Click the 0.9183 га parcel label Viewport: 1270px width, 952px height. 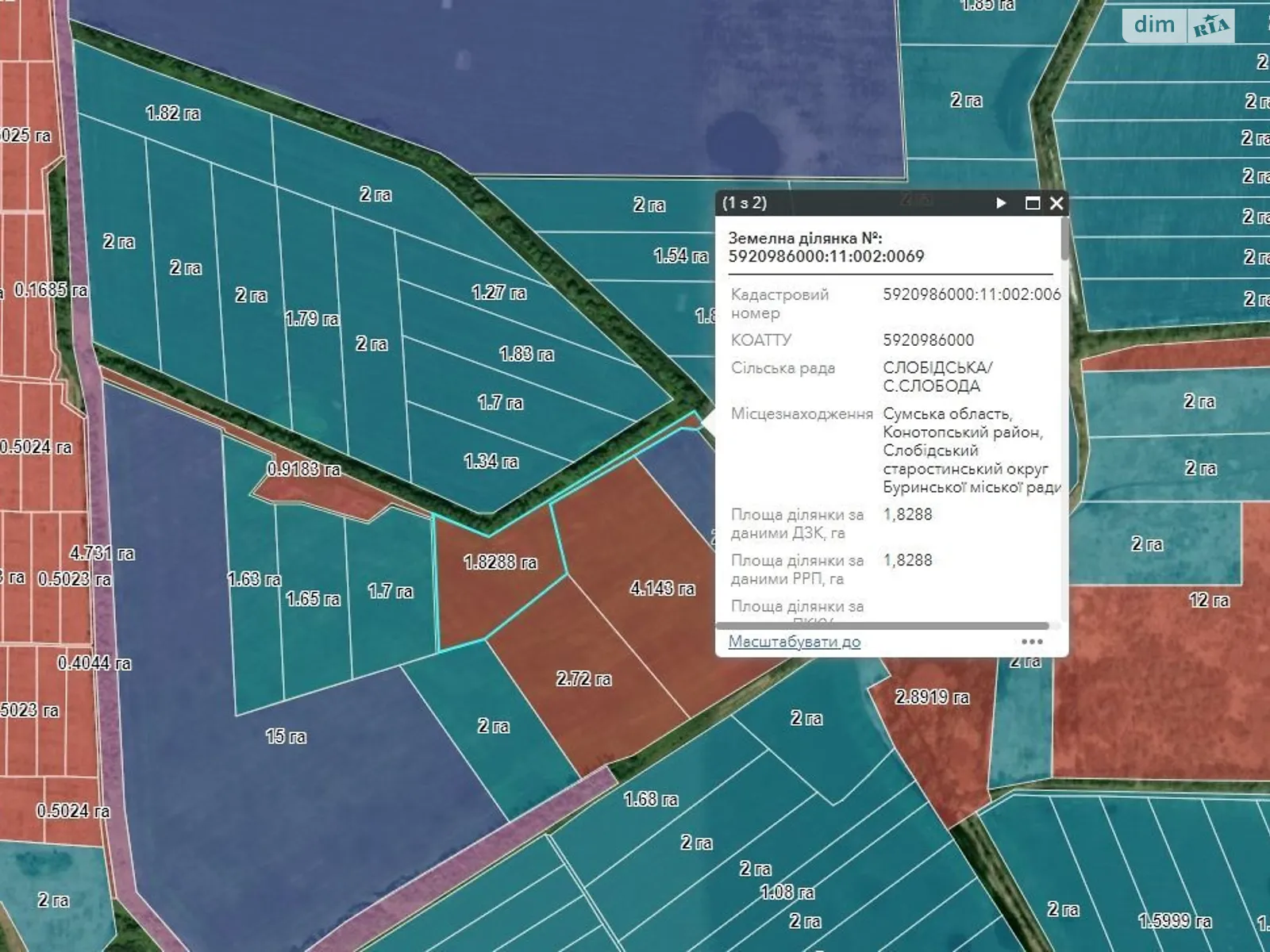(303, 469)
